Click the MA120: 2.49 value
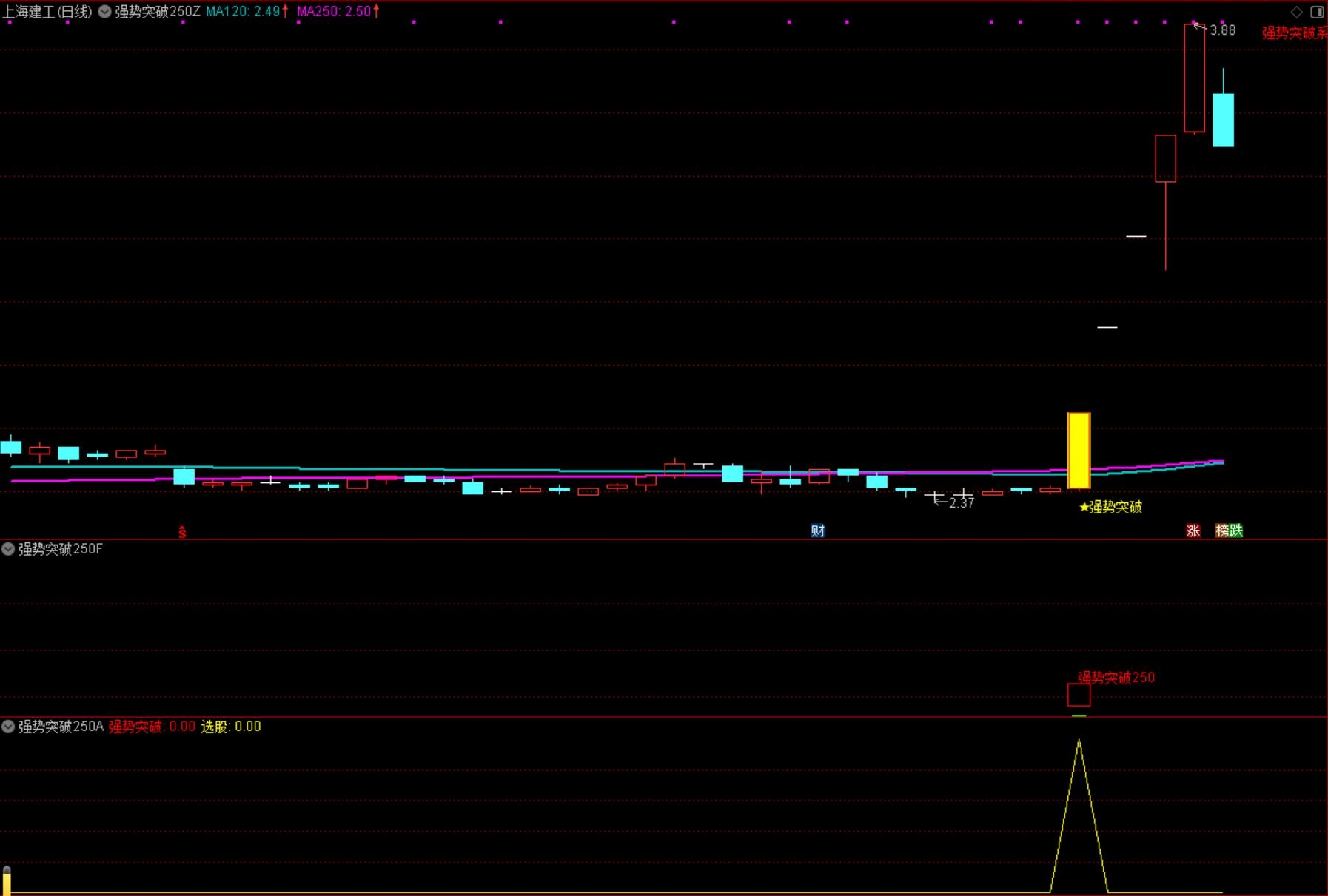This screenshot has width=1328, height=896. pos(243,12)
